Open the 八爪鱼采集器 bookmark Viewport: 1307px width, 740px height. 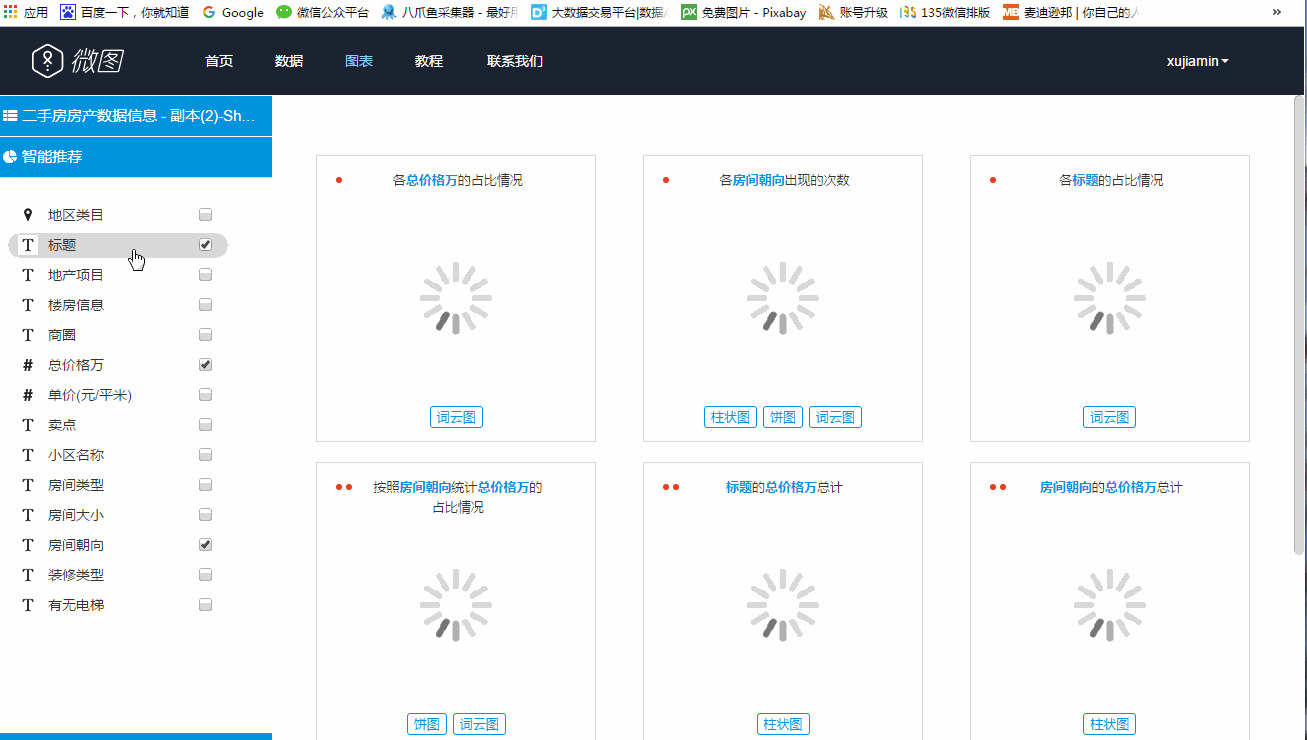click(449, 13)
